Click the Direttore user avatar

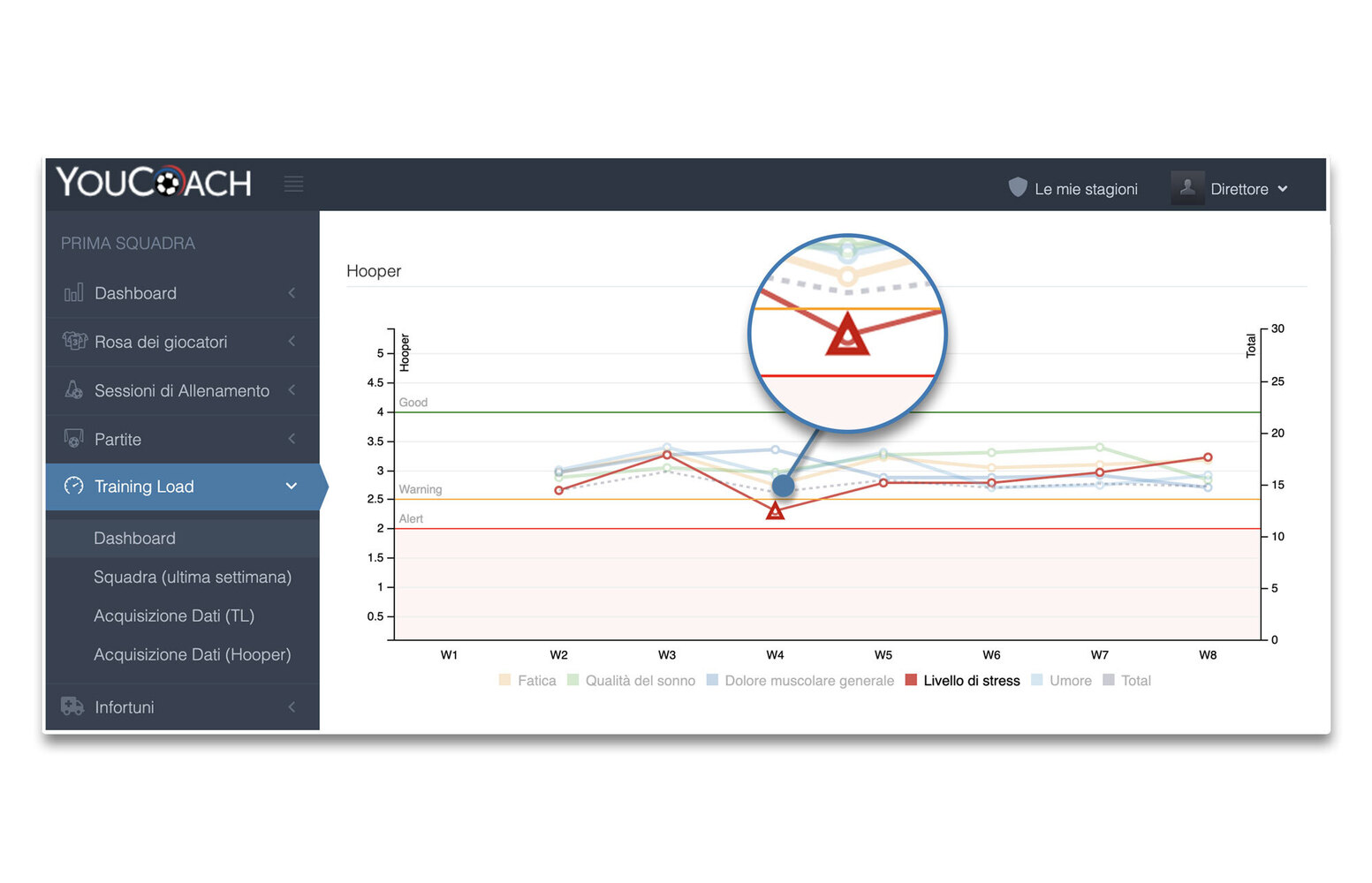point(1186,188)
